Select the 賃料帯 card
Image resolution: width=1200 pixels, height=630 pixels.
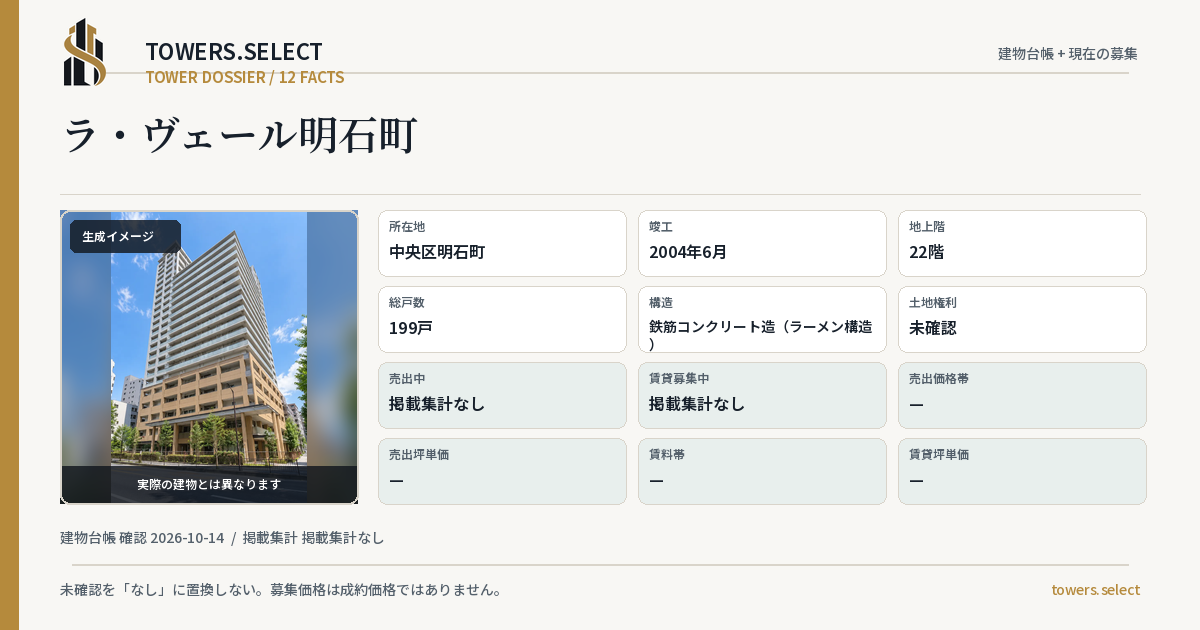tap(762, 471)
